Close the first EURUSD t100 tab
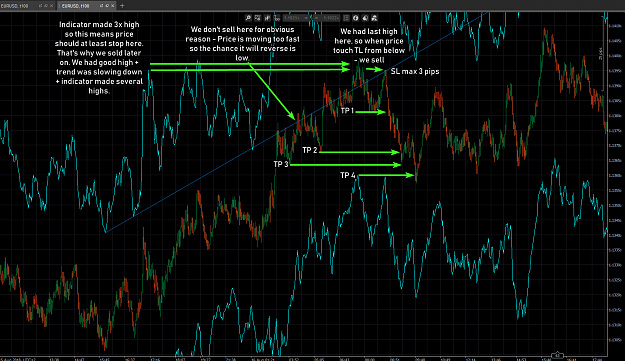The height and width of the screenshot is (361, 625). pyautogui.click(x=51, y=6)
